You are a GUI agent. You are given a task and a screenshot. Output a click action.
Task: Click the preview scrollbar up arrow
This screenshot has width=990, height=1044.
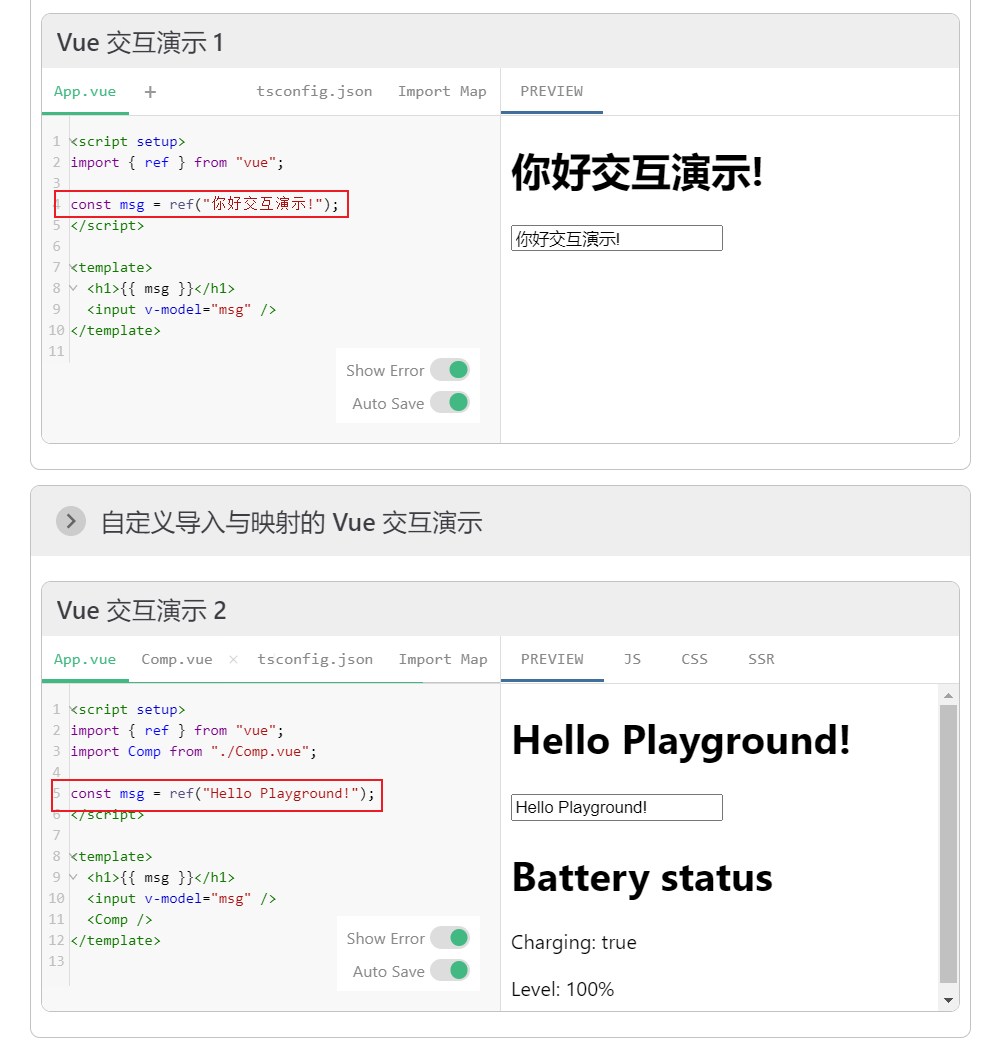pyautogui.click(x=949, y=695)
